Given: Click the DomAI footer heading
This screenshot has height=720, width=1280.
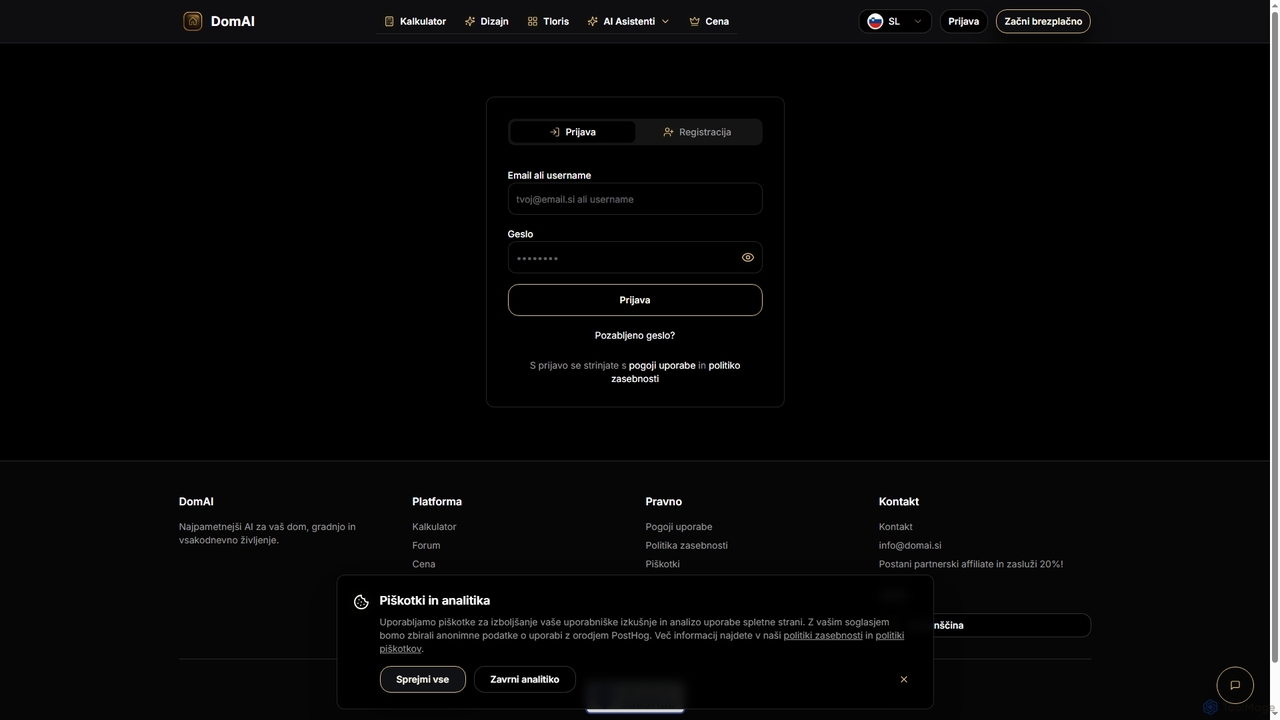Looking at the screenshot, I should tap(196, 502).
